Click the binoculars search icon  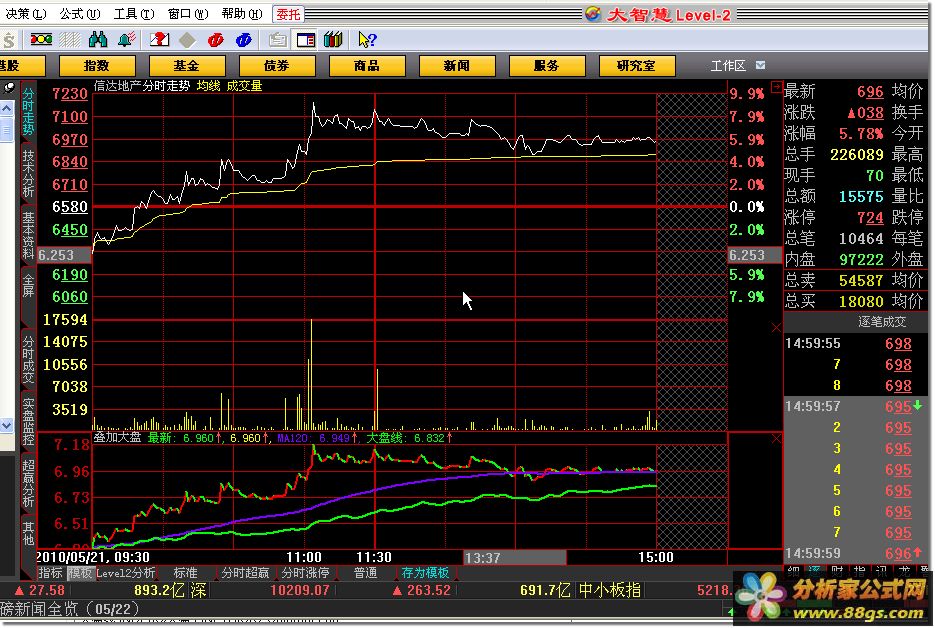tap(98, 40)
